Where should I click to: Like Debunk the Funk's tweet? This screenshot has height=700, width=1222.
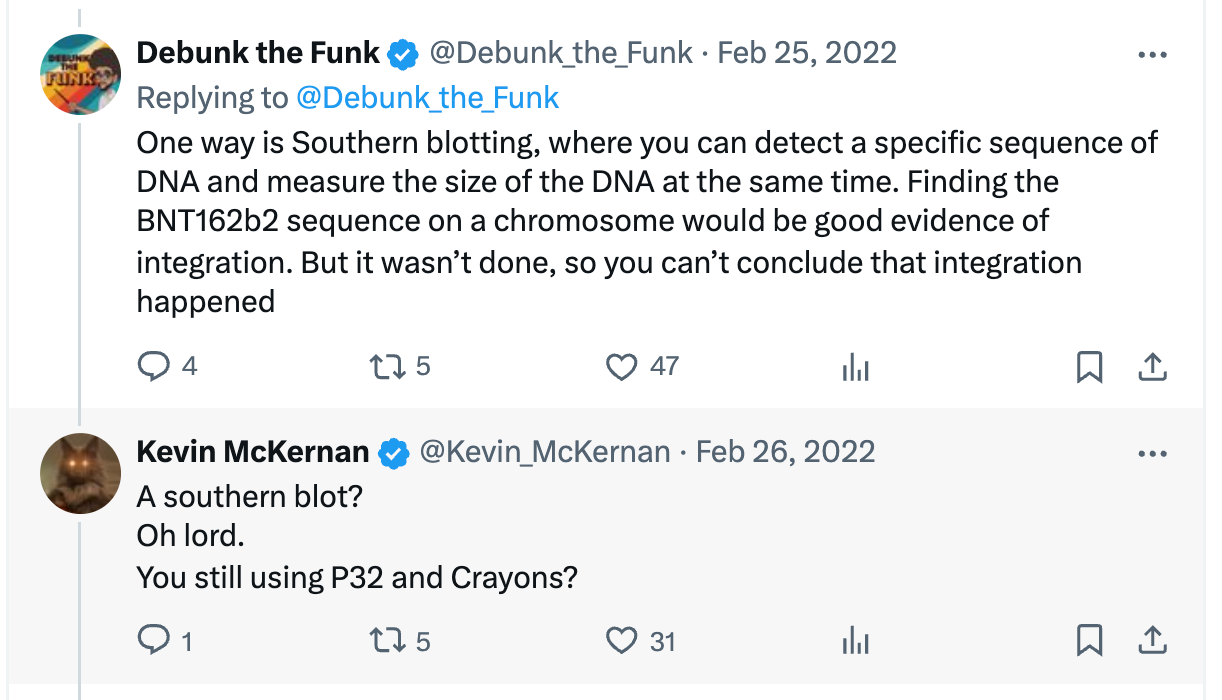(x=622, y=367)
